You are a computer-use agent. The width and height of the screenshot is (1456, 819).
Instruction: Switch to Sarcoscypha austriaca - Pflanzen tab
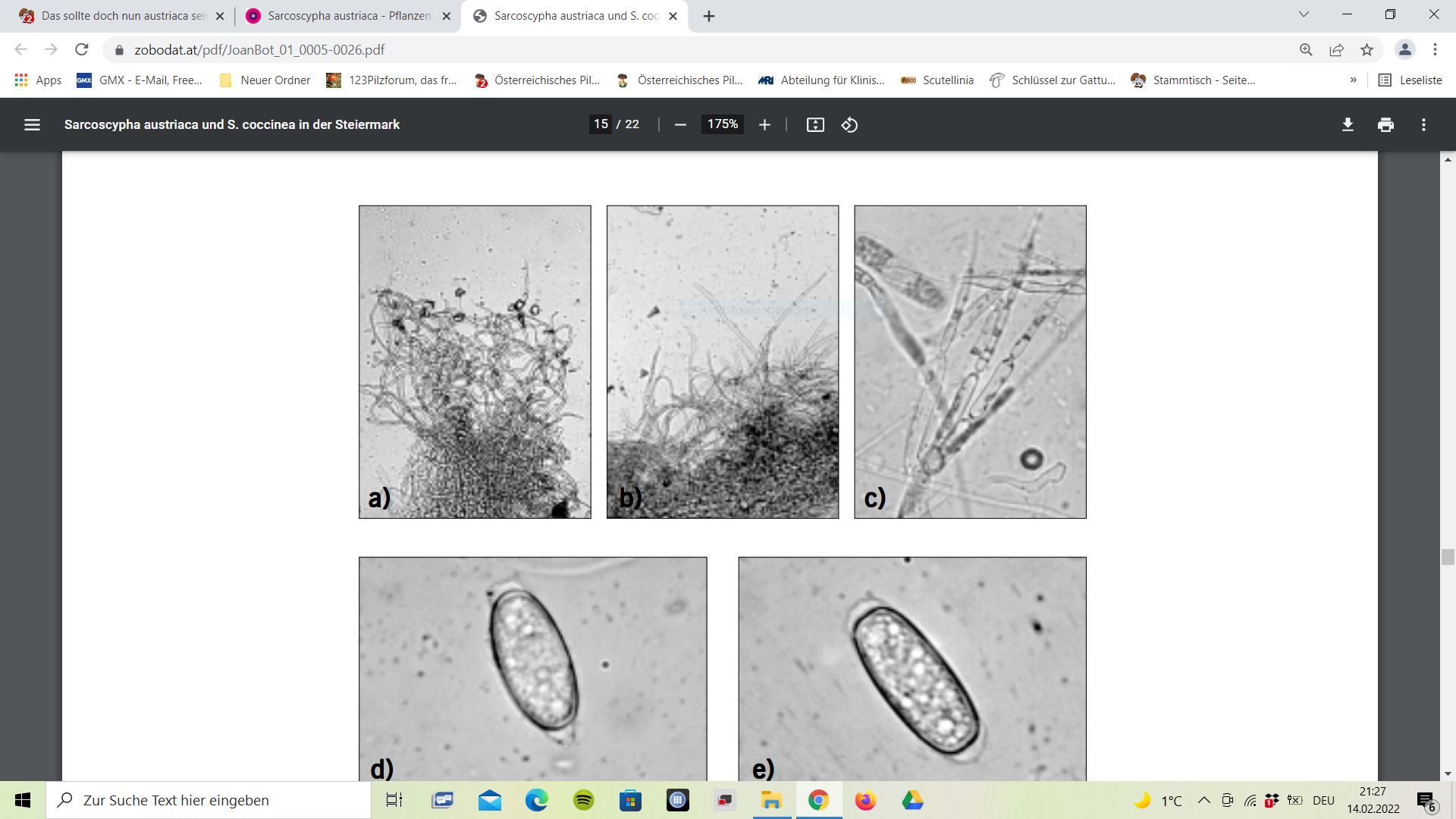(x=348, y=15)
